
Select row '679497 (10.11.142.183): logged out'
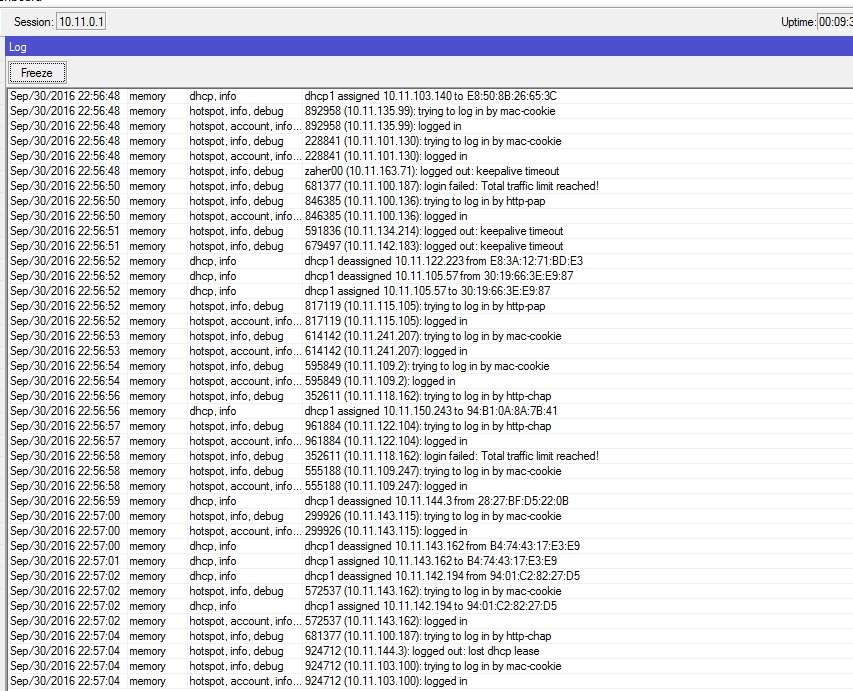coord(430,246)
